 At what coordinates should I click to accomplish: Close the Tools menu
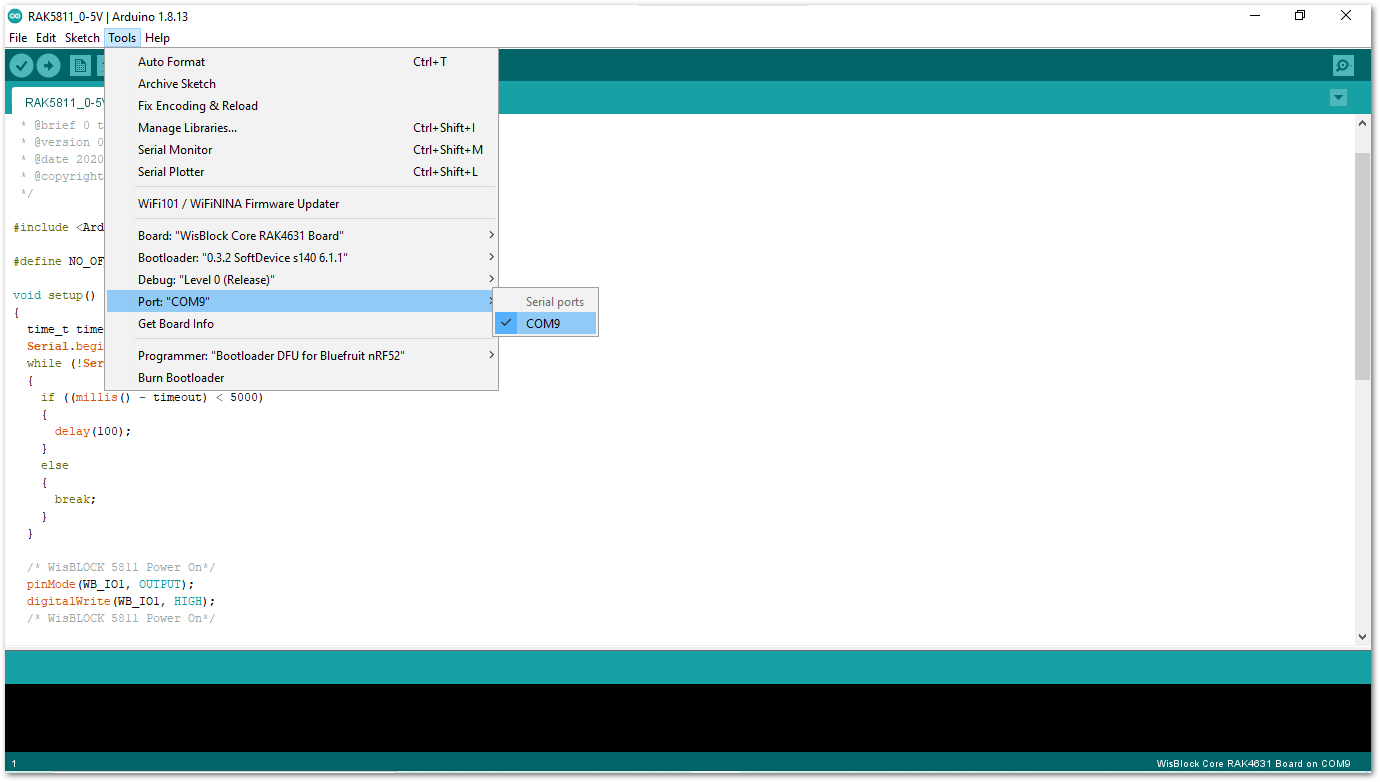click(122, 38)
